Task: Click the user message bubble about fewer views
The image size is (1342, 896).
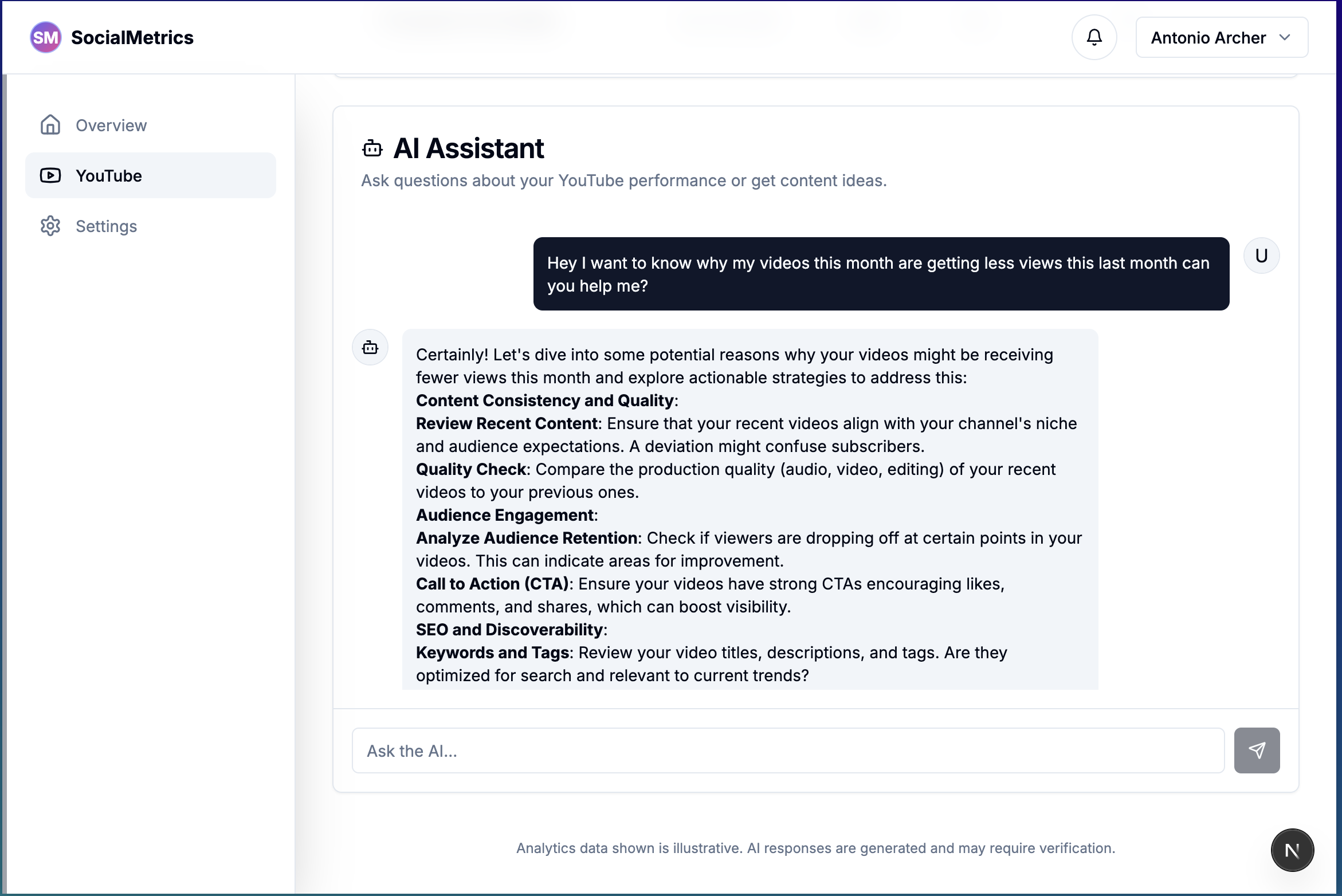Action: click(x=881, y=274)
